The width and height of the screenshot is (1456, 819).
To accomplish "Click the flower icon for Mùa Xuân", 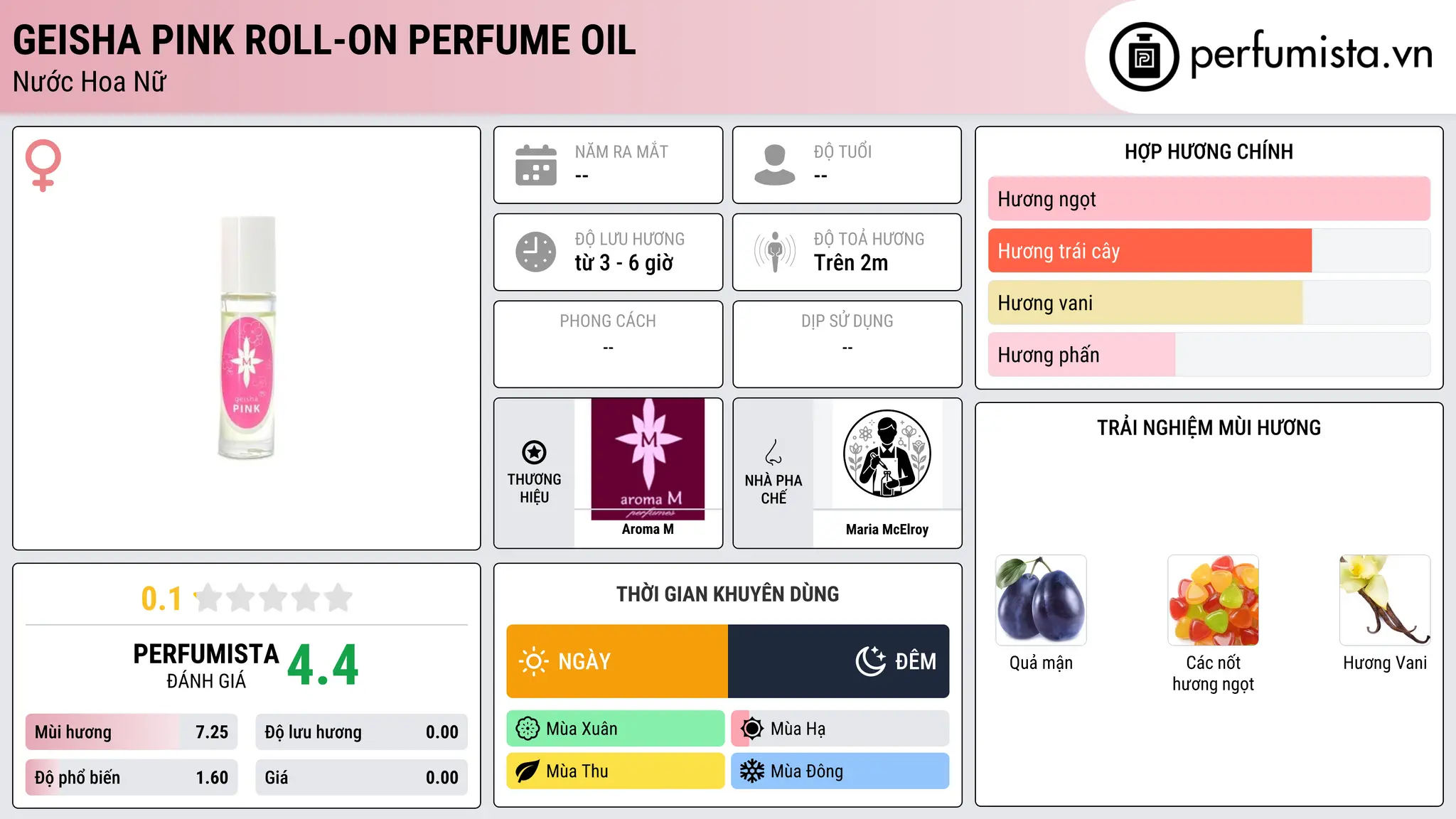I will click(x=528, y=729).
